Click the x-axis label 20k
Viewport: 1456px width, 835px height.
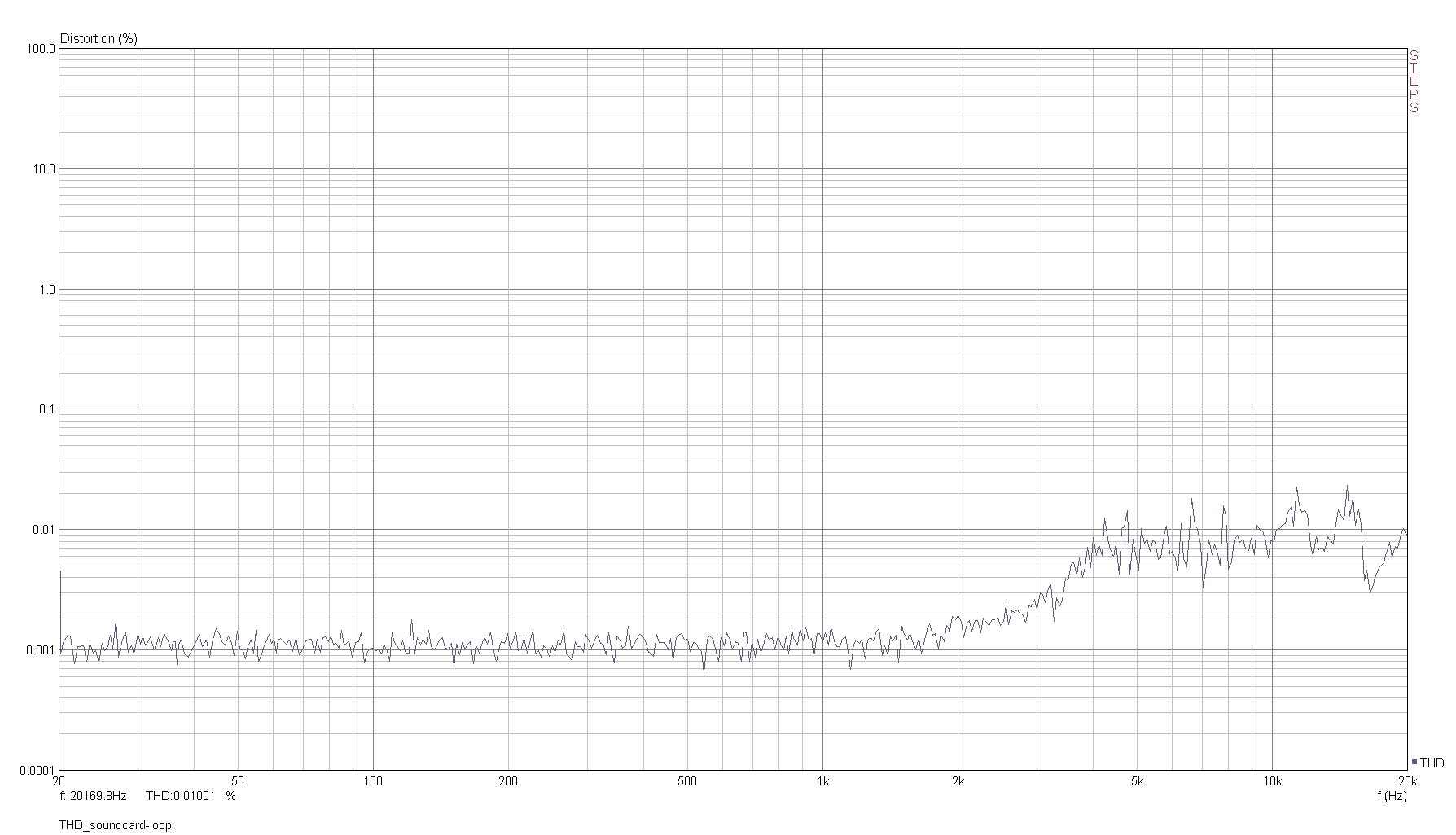click(x=1407, y=781)
